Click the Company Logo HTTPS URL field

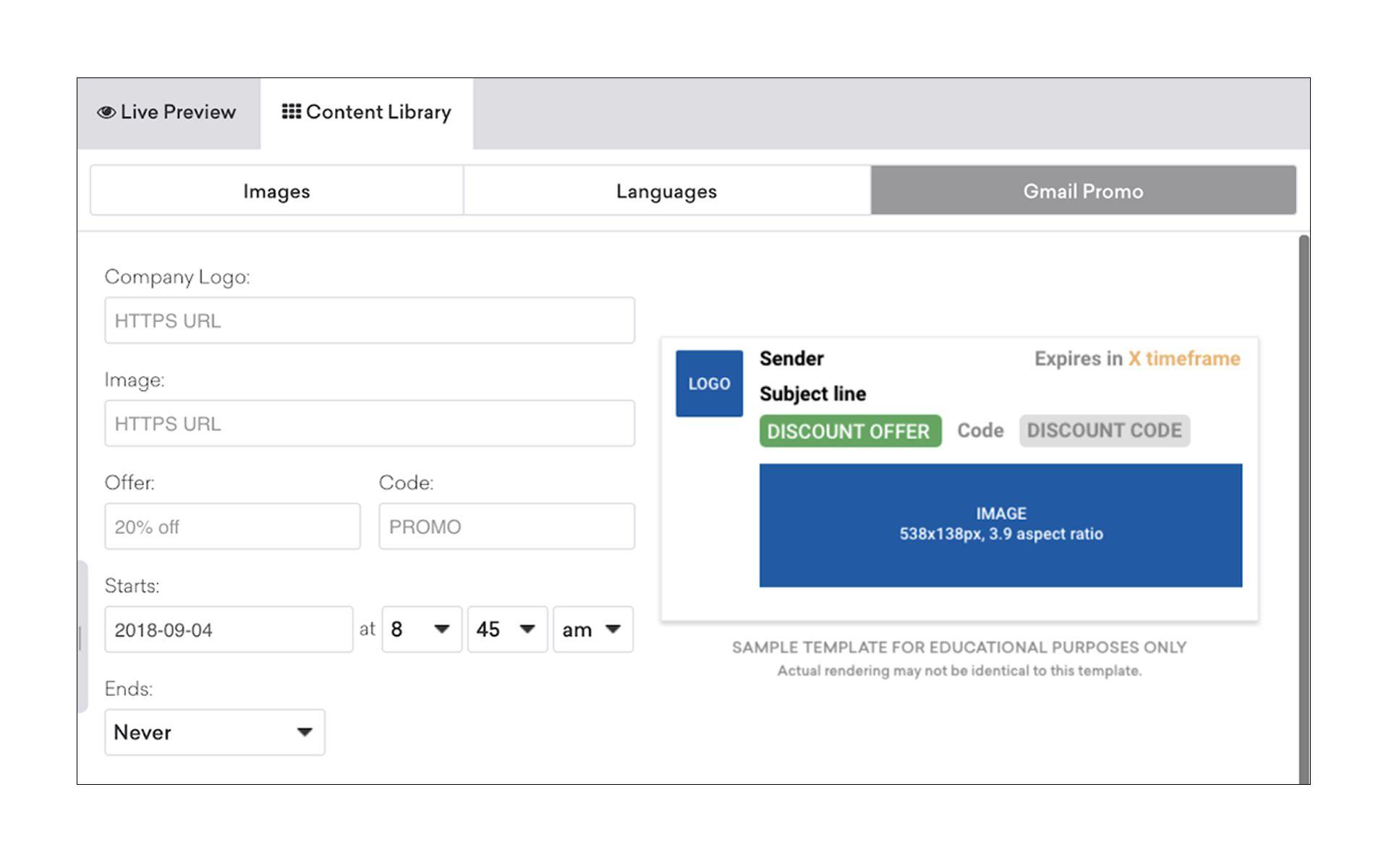(370, 320)
